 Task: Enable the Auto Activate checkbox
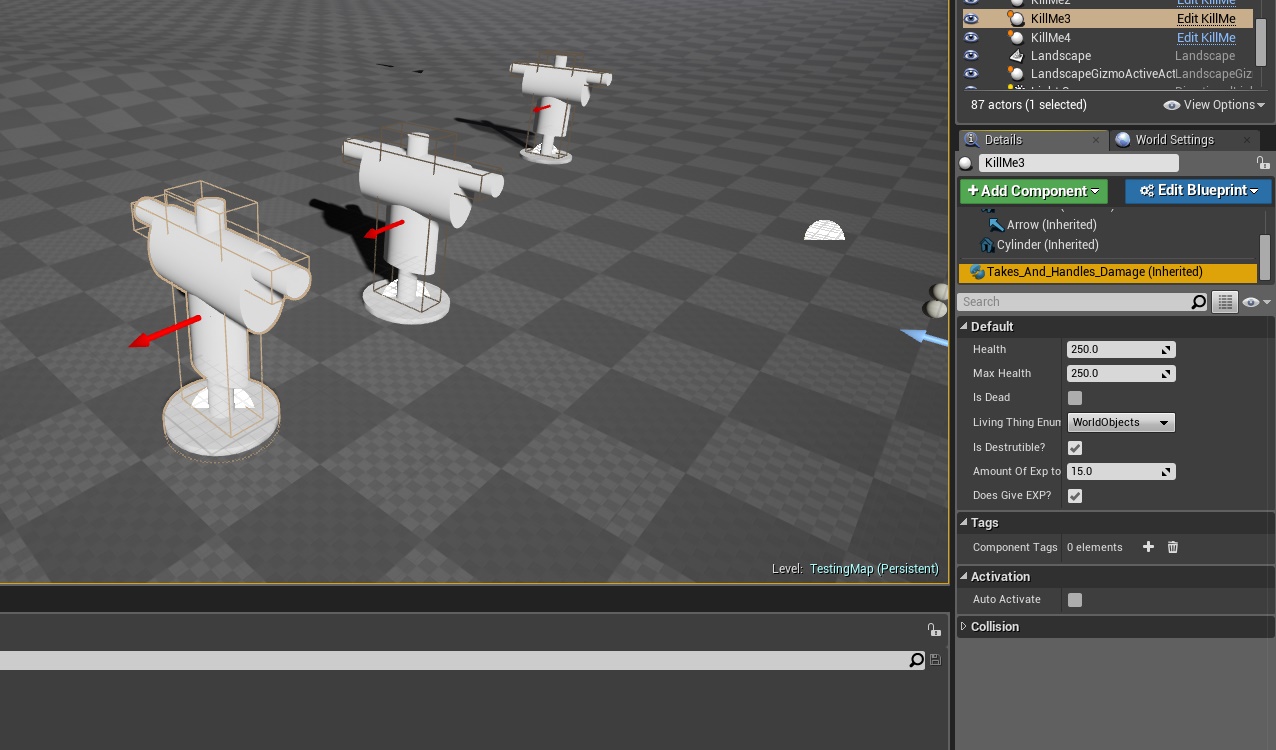click(x=1075, y=600)
